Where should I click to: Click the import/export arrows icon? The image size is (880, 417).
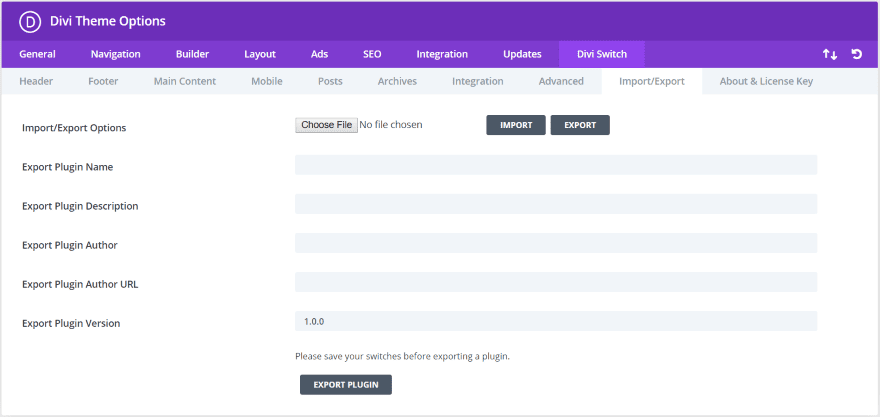coord(829,54)
